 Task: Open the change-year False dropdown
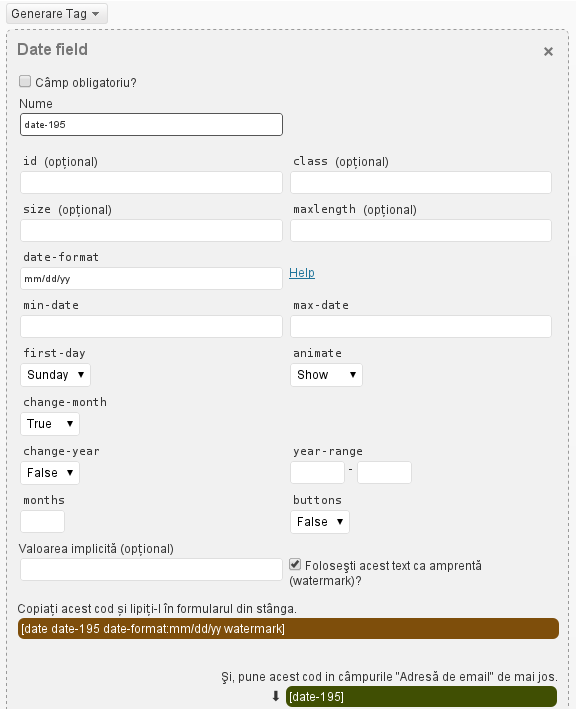50,473
